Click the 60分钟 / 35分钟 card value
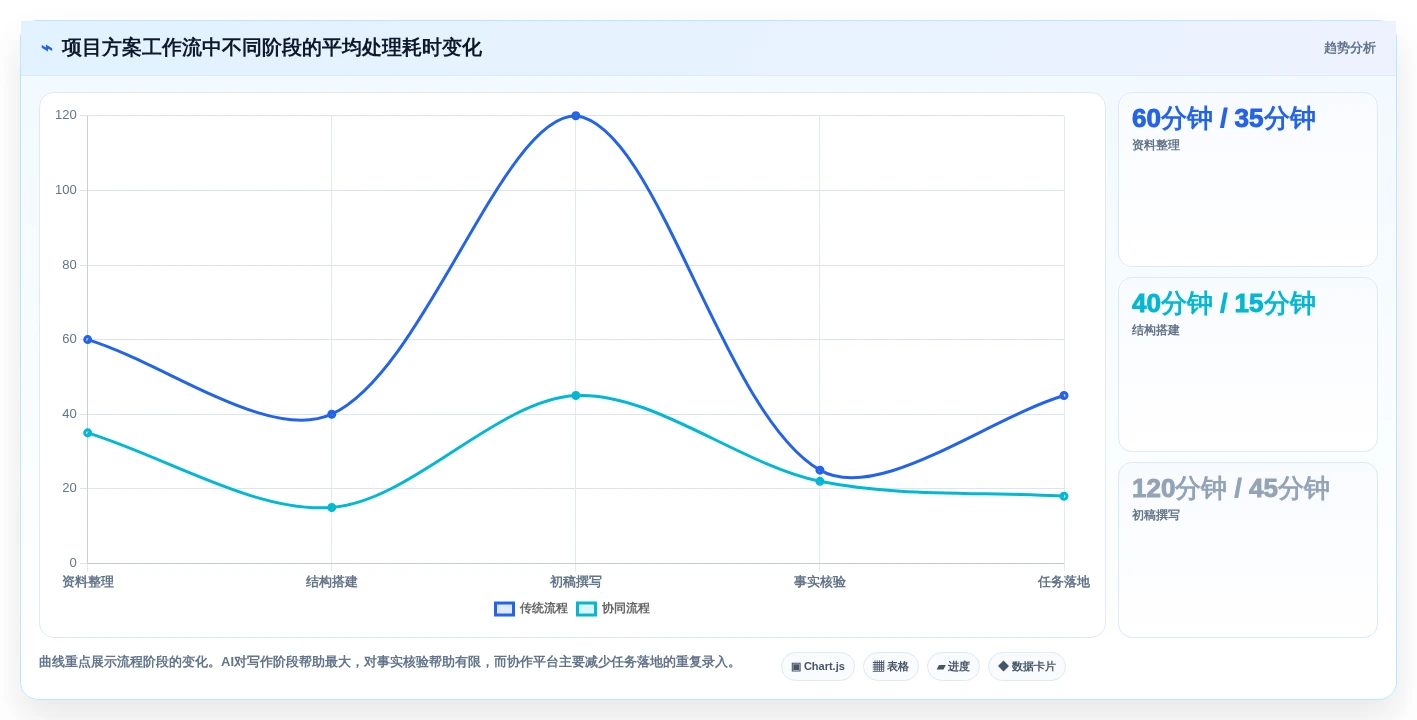 1223,119
